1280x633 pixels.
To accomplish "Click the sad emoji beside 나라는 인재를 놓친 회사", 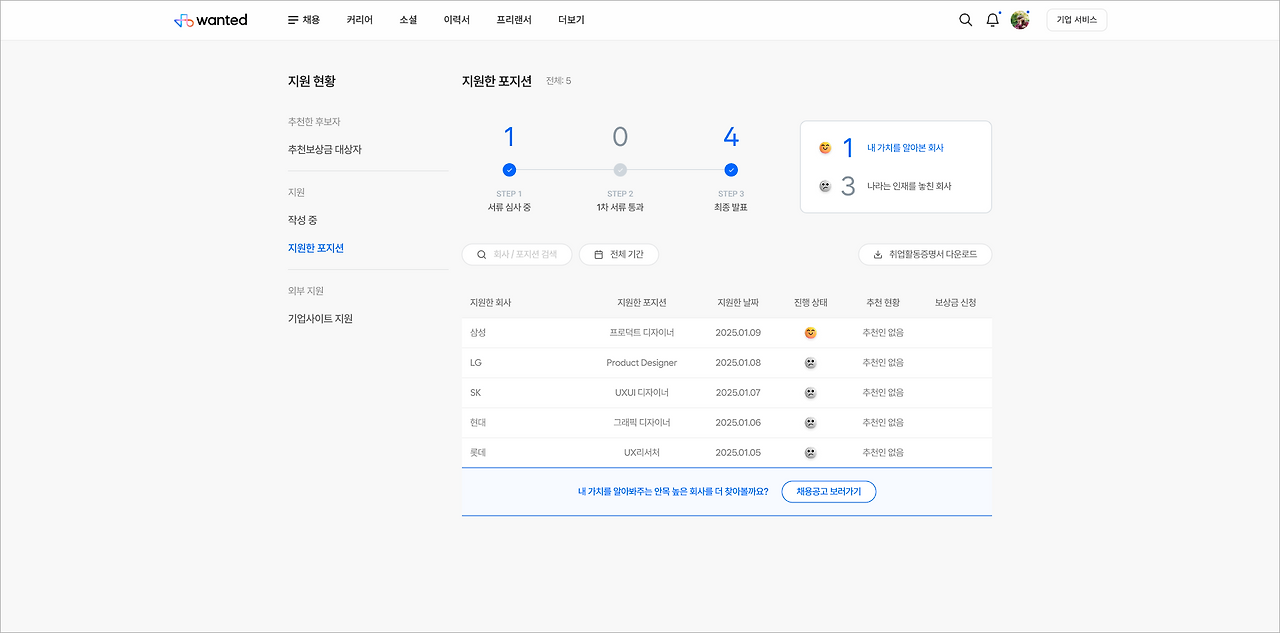I will point(825,186).
